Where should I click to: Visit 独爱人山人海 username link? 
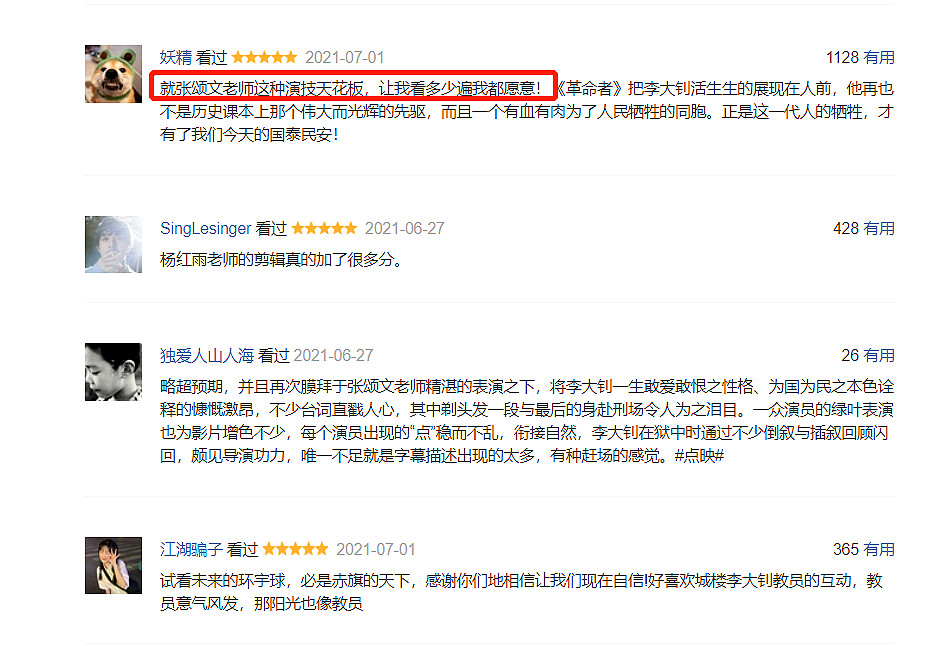(206, 356)
